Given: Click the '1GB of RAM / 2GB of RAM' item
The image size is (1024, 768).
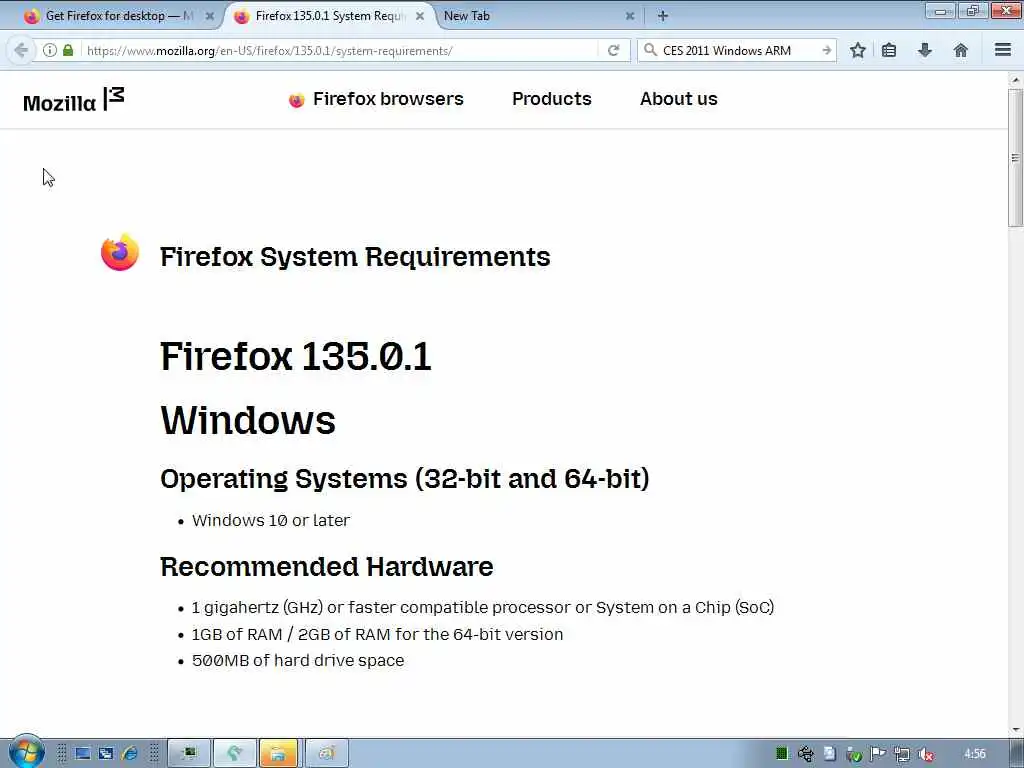Looking at the screenshot, I should (377, 634).
